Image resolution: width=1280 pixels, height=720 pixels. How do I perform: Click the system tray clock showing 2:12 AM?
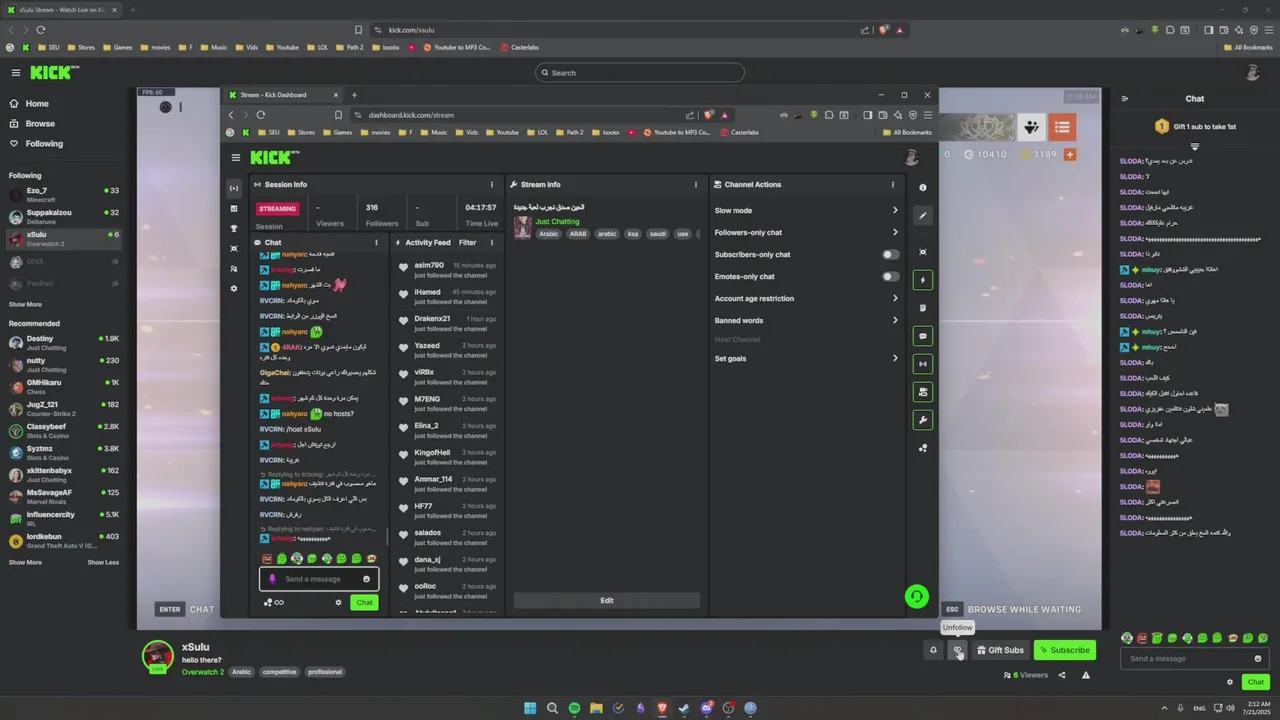pyautogui.click(x=1257, y=708)
